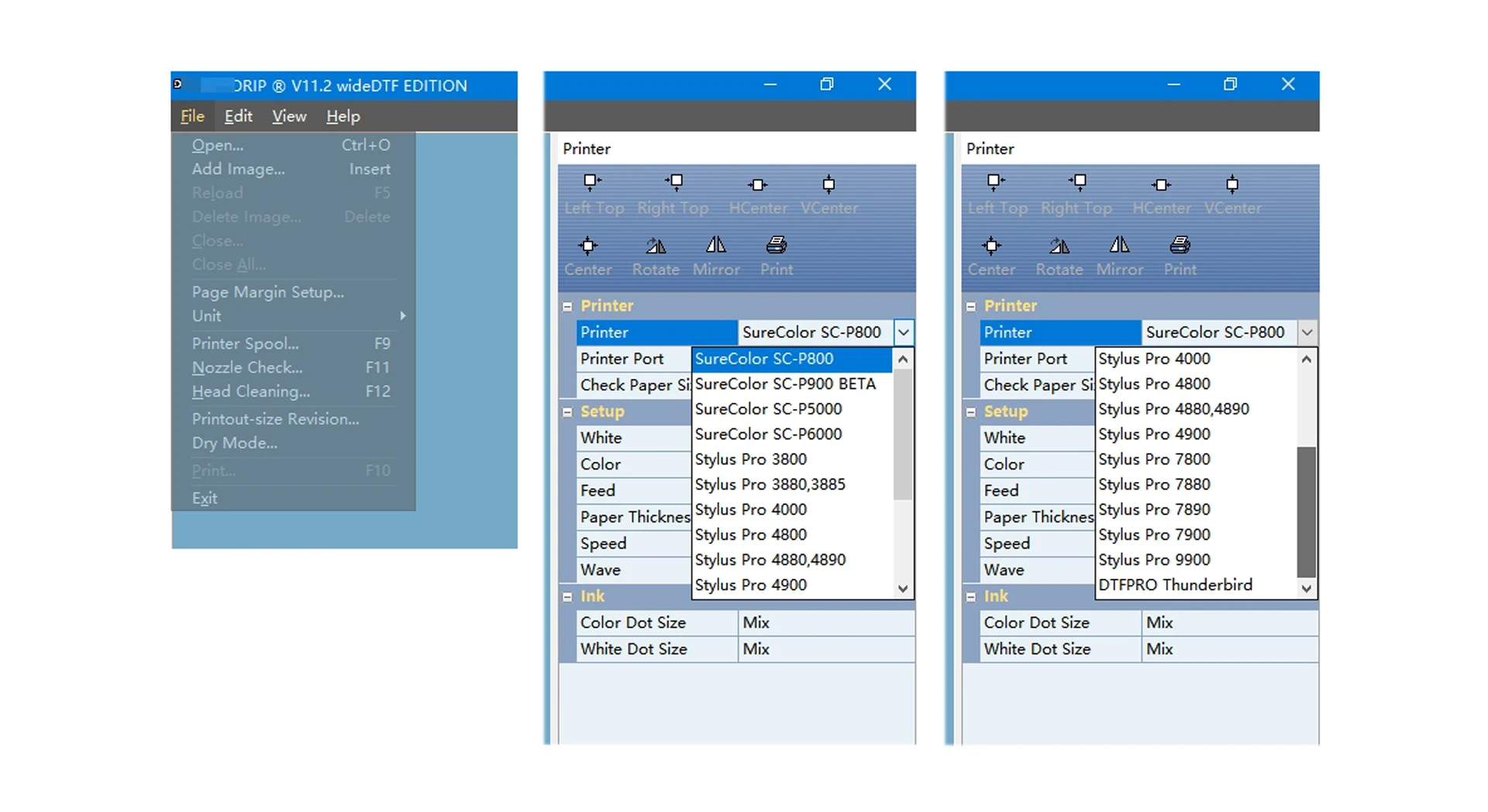
Task: Click the app icon in the wideDTF title bar
Action: click(177, 84)
